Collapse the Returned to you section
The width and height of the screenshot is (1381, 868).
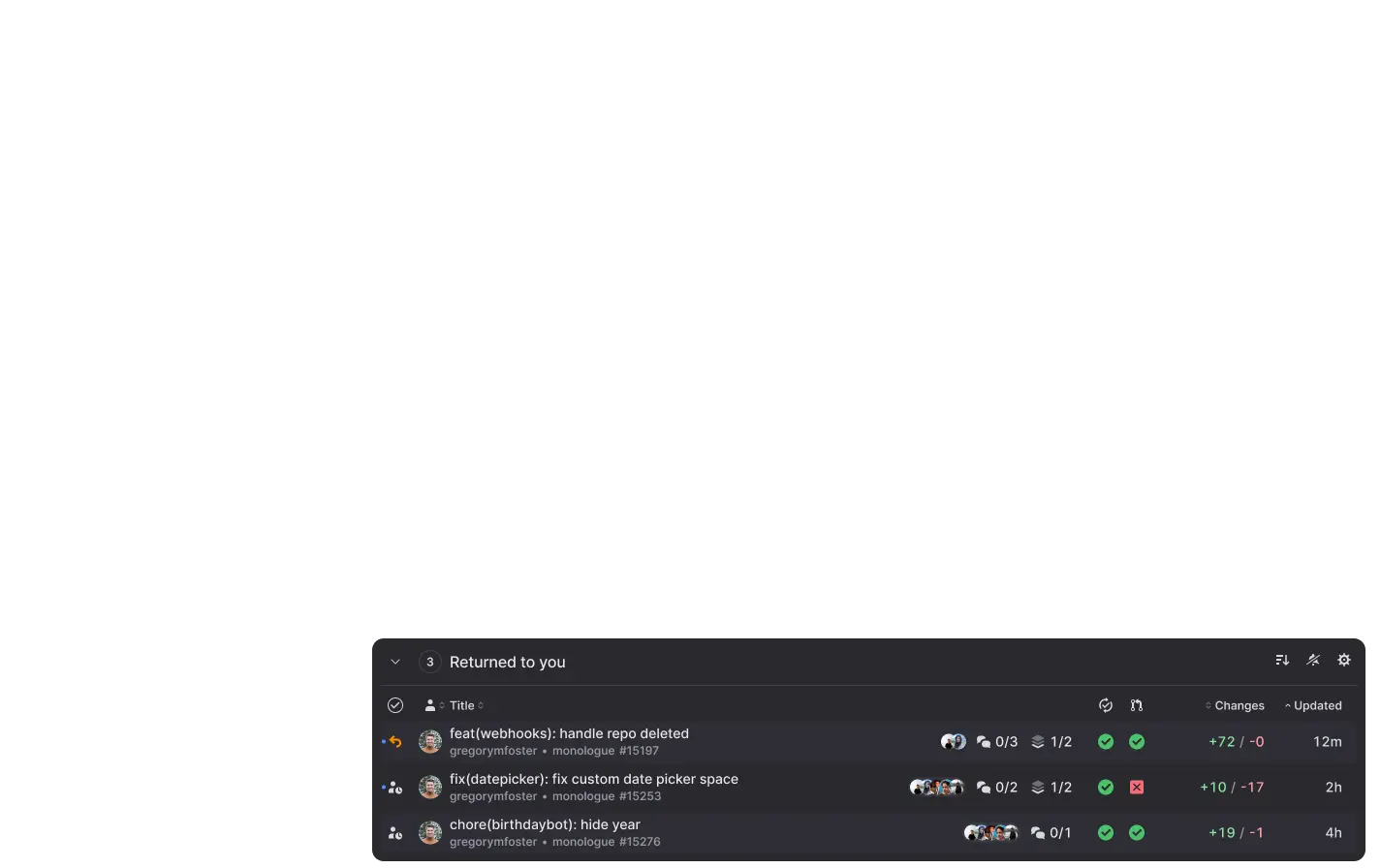coord(395,662)
